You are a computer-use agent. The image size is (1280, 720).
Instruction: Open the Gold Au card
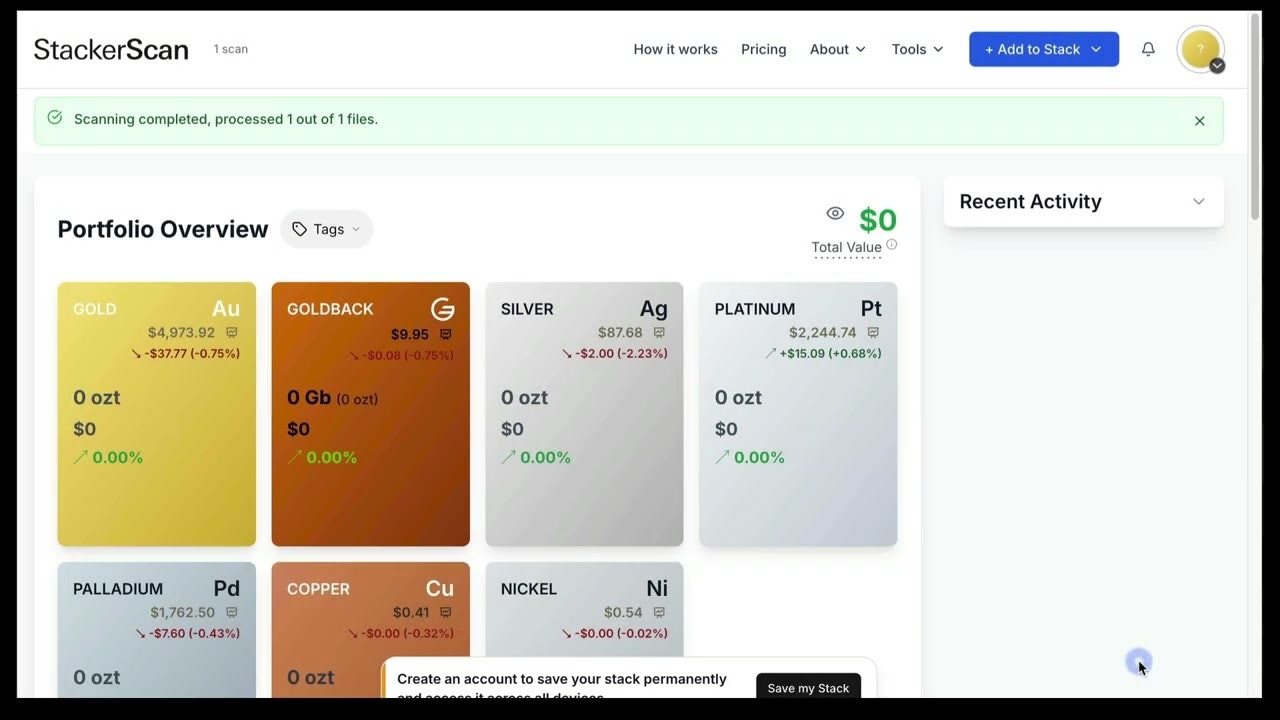coord(157,414)
